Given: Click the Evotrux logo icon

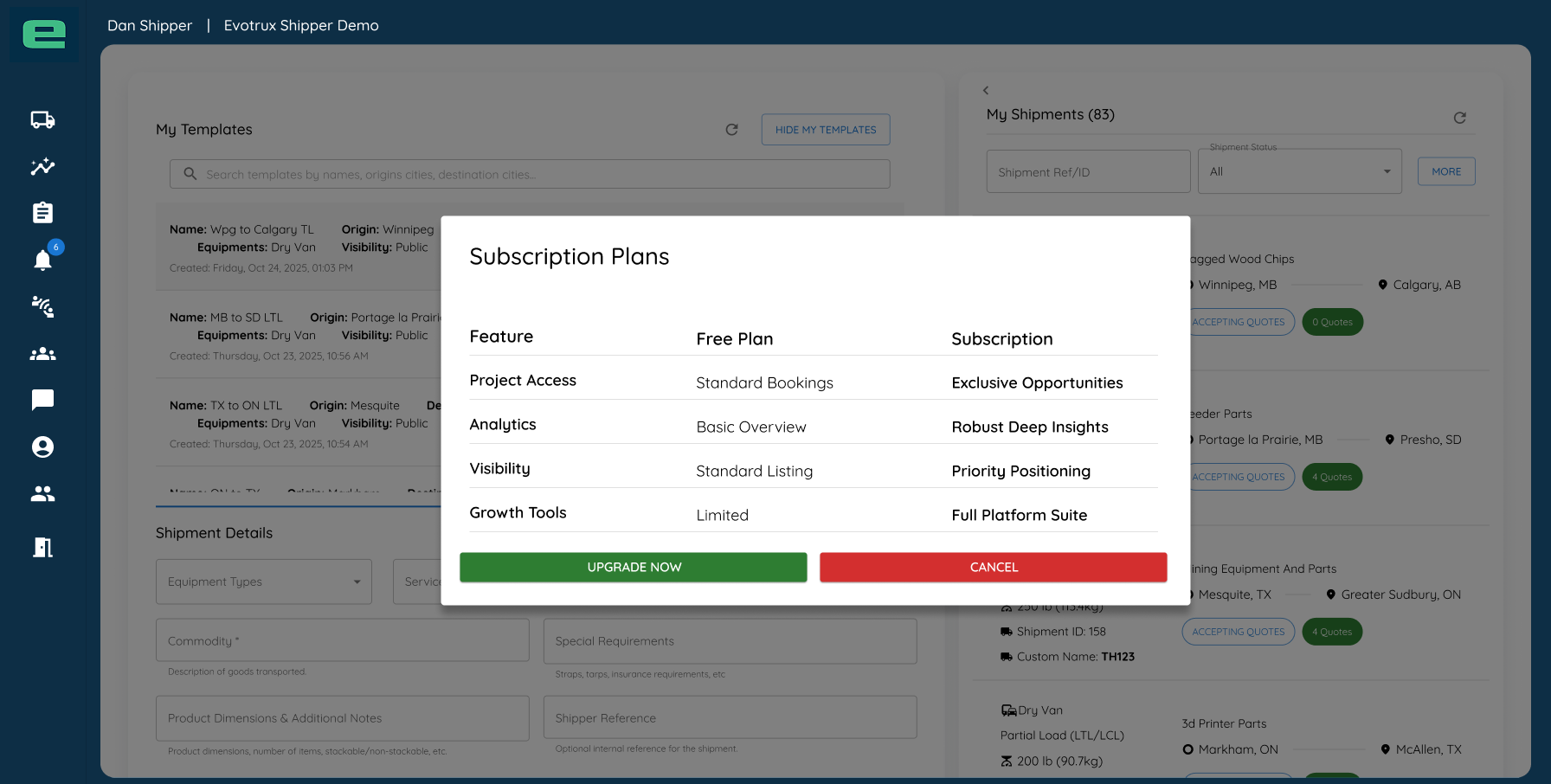Looking at the screenshot, I should pos(44,35).
